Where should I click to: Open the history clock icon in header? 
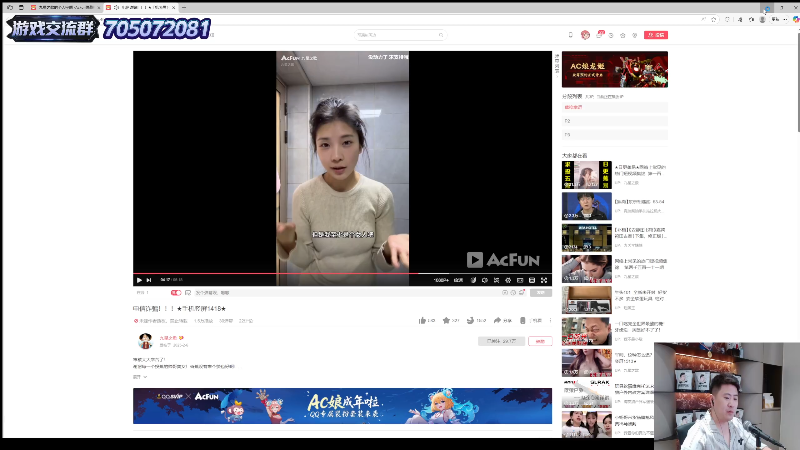(611, 35)
